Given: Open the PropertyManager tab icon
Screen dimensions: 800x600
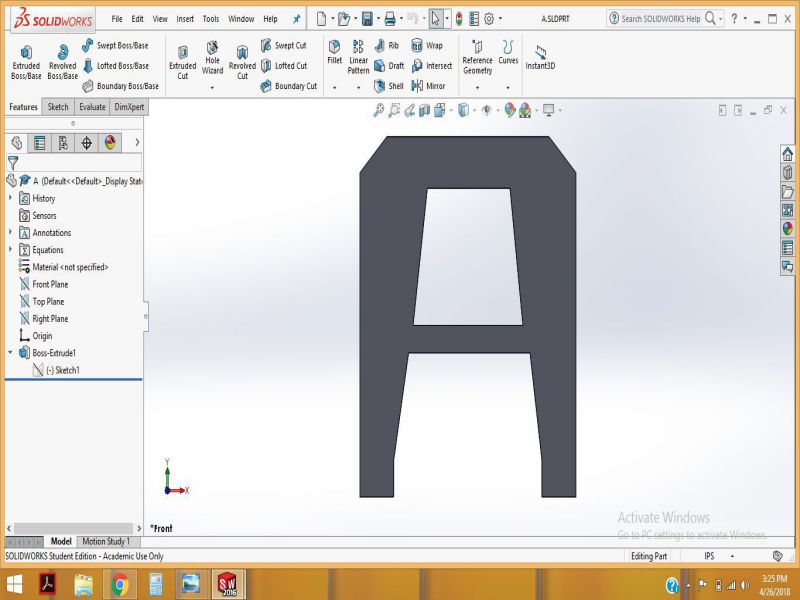Looking at the screenshot, I should (39, 143).
